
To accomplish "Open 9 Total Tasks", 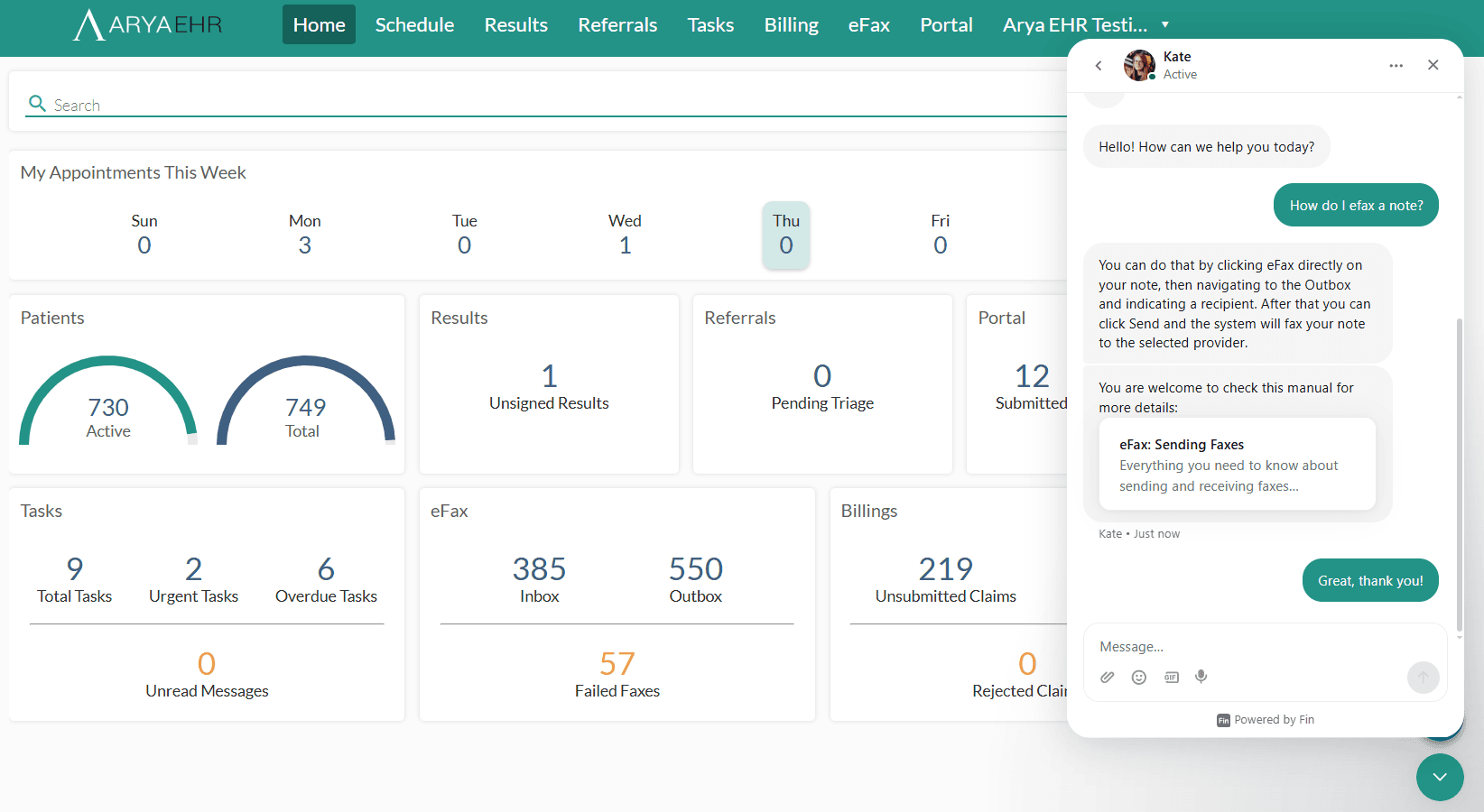I will pos(75,579).
